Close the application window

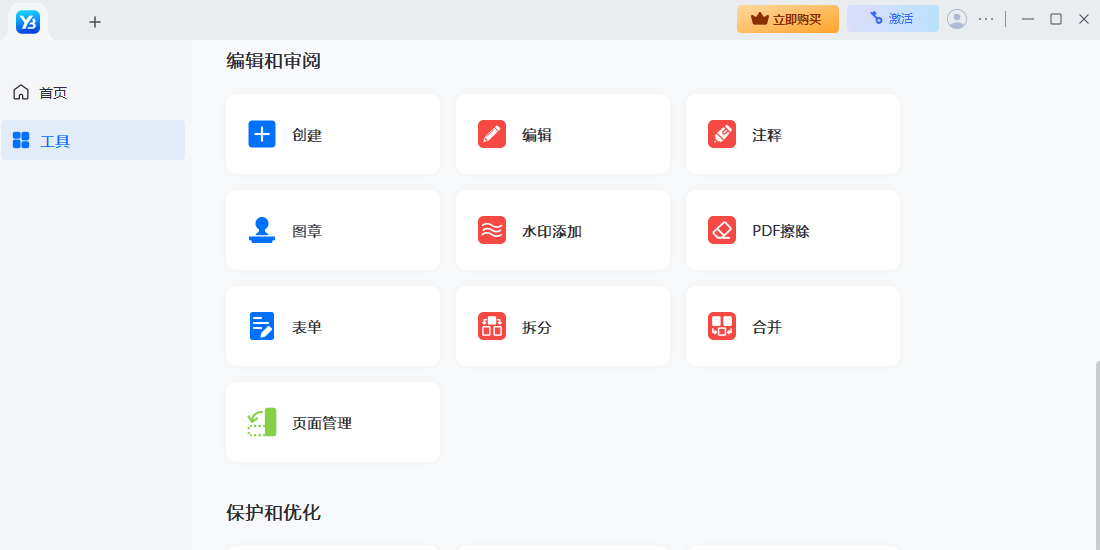(x=1084, y=19)
